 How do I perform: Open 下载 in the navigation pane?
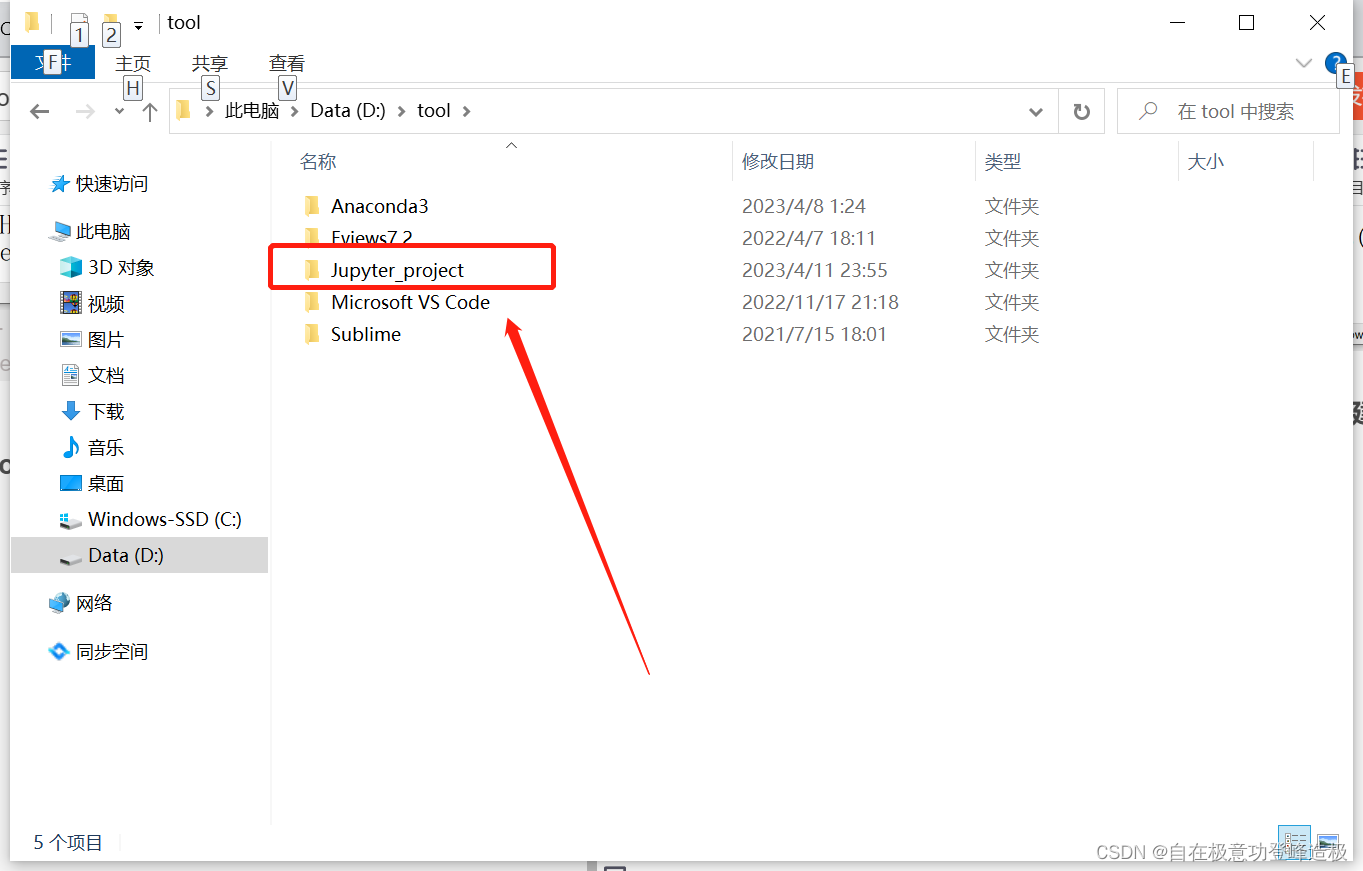click(x=106, y=412)
